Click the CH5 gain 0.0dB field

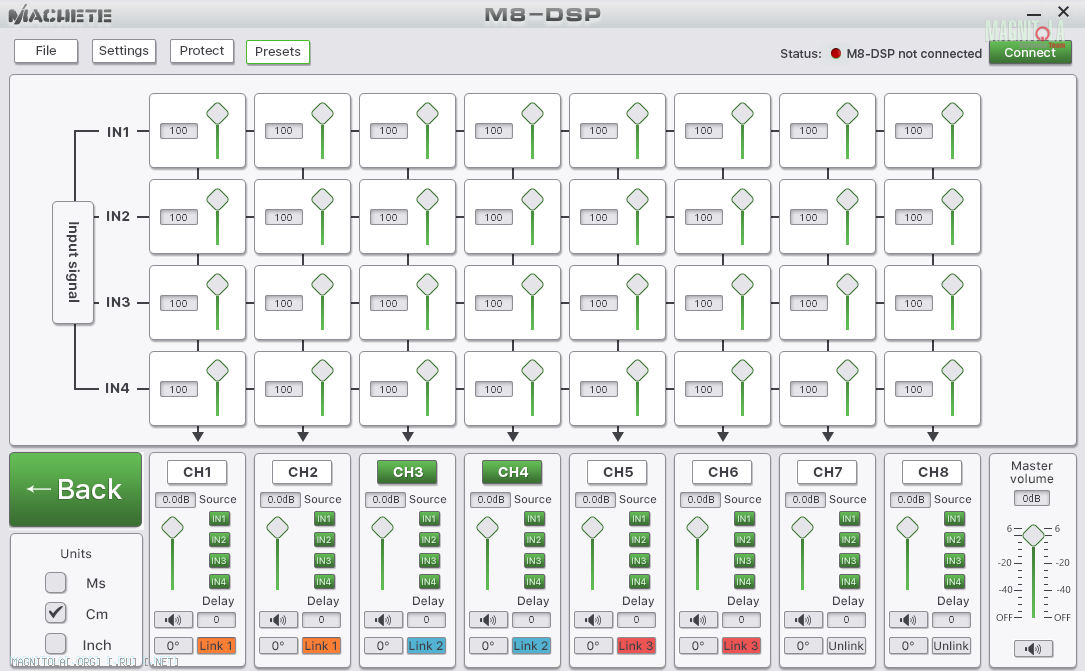pyautogui.click(x=596, y=499)
